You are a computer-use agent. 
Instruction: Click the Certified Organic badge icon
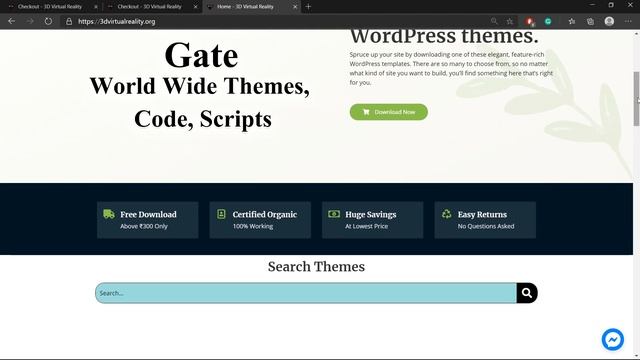[x=221, y=214]
